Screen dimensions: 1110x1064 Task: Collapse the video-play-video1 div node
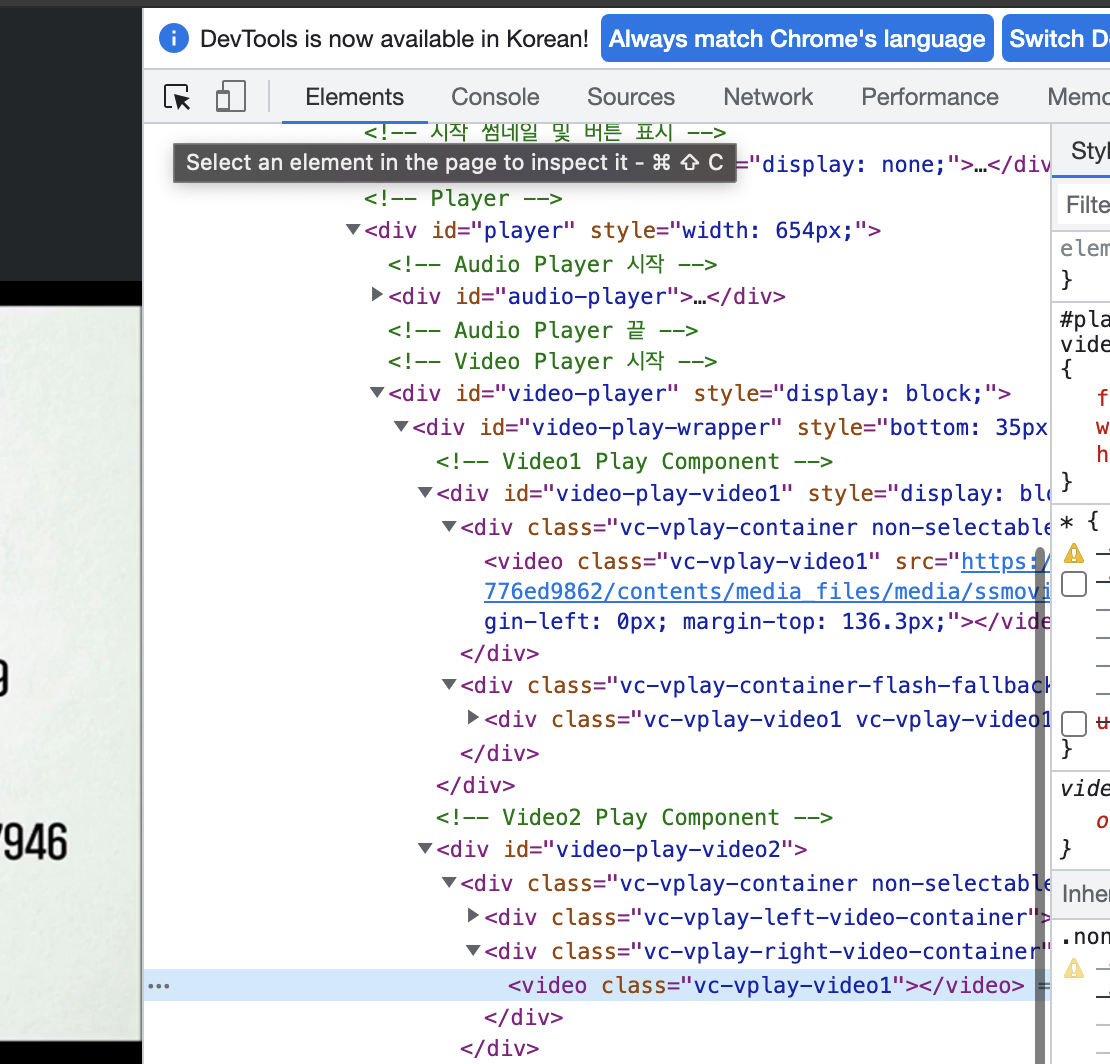tap(425, 492)
